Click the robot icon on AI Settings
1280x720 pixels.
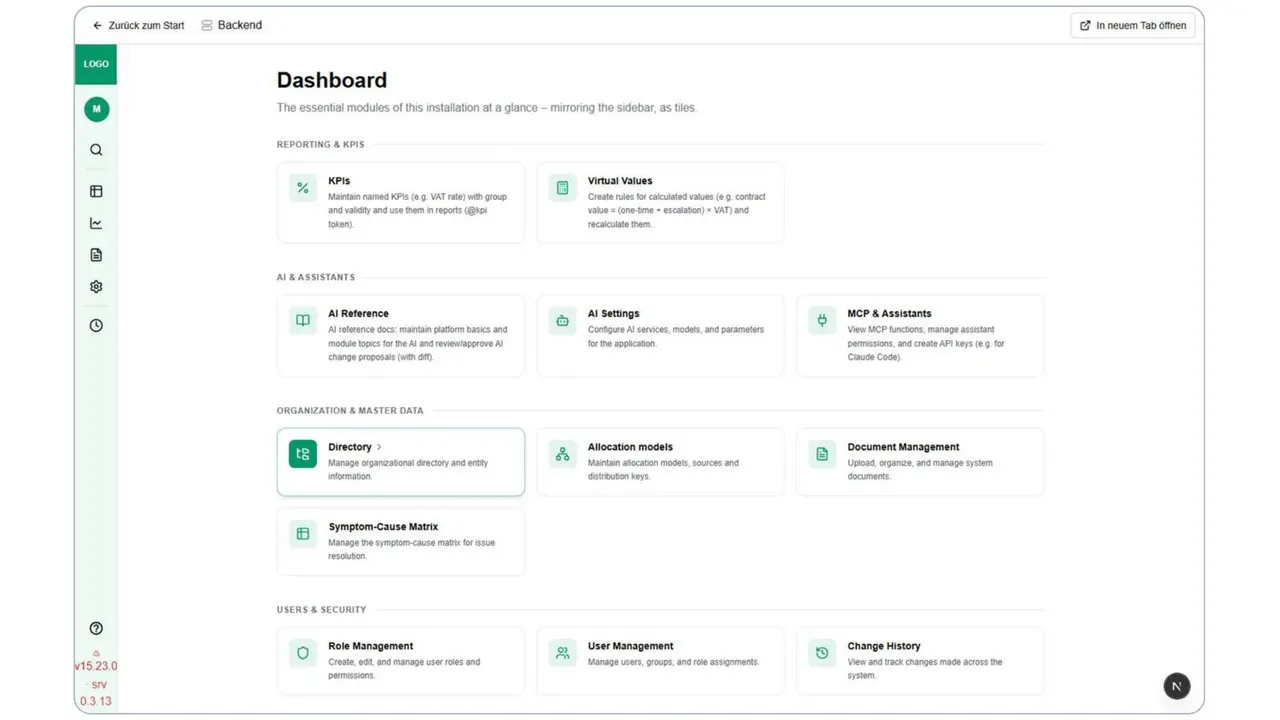pos(563,321)
